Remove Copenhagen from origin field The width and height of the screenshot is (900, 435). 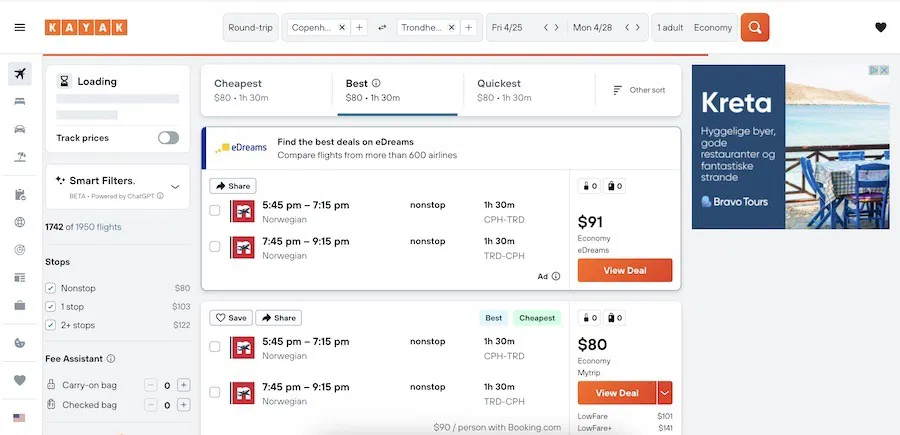pyautogui.click(x=342, y=28)
